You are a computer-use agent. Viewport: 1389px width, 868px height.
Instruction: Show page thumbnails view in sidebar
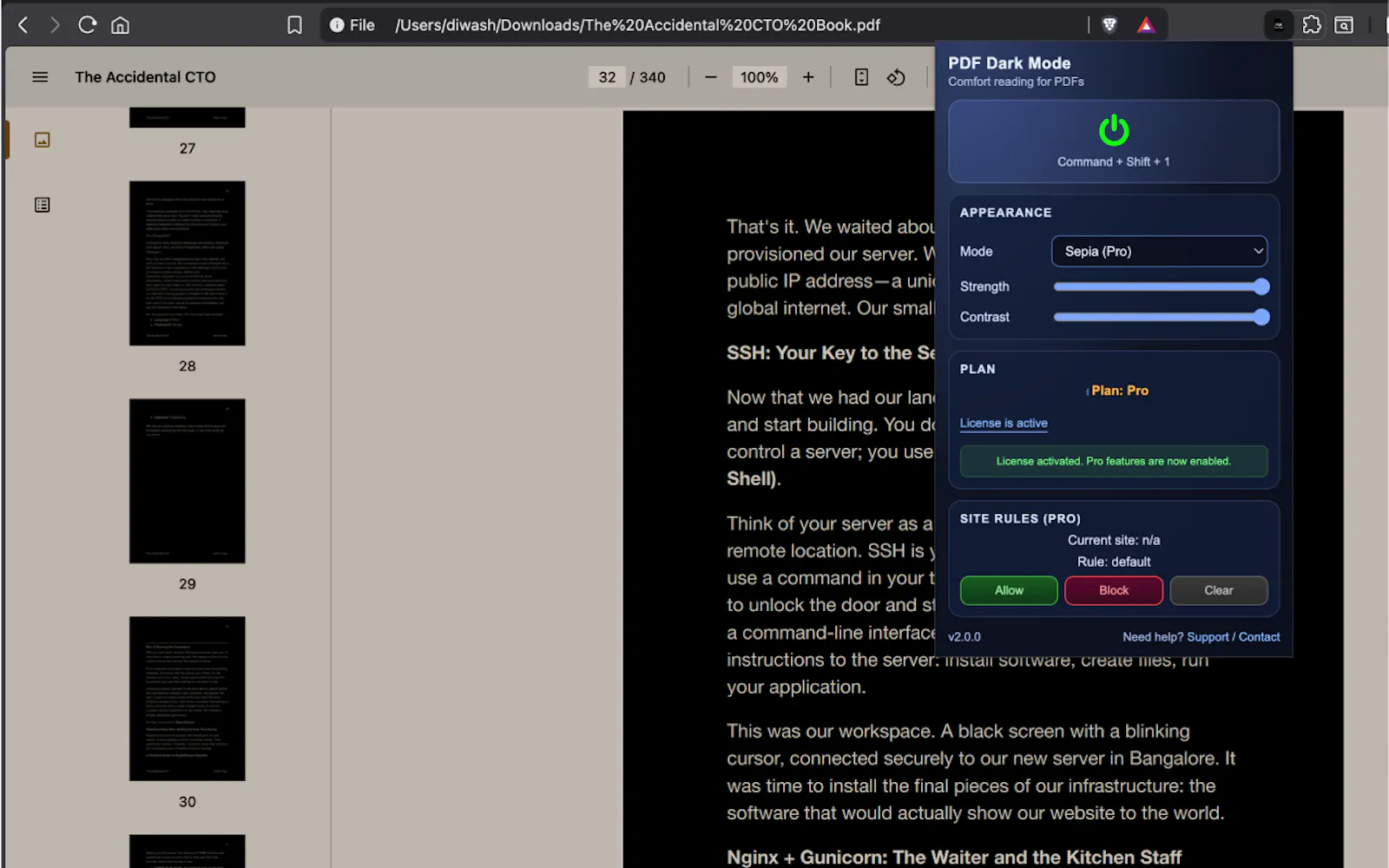point(42,140)
